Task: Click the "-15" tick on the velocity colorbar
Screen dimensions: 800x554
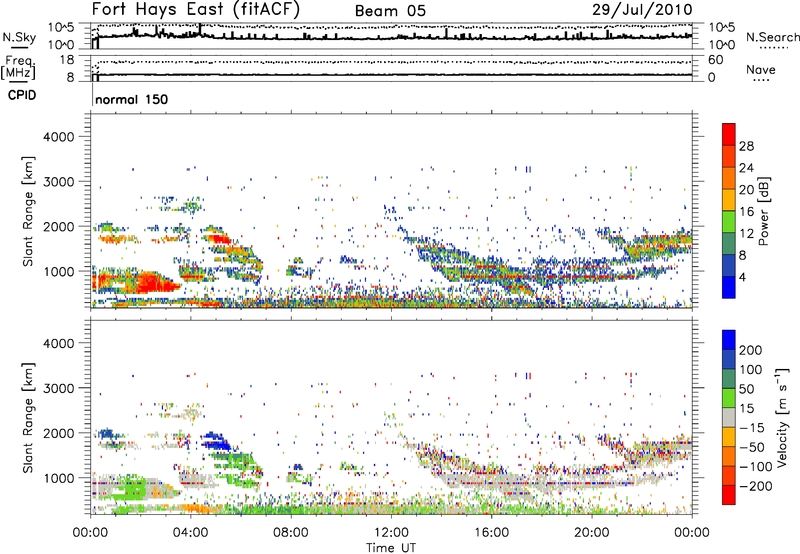Action: click(752, 428)
